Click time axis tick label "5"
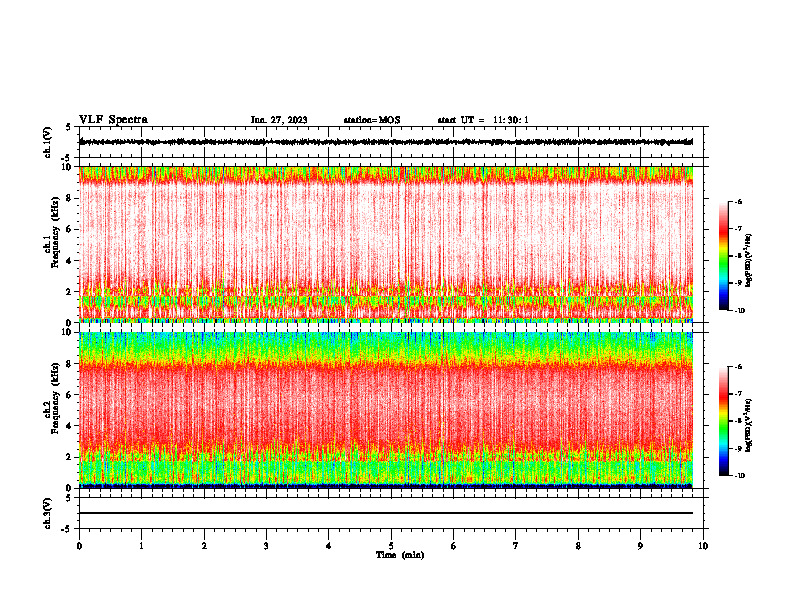The height and width of the screenshot is (612, 792). pyautogui.click(x=391, y=546)
